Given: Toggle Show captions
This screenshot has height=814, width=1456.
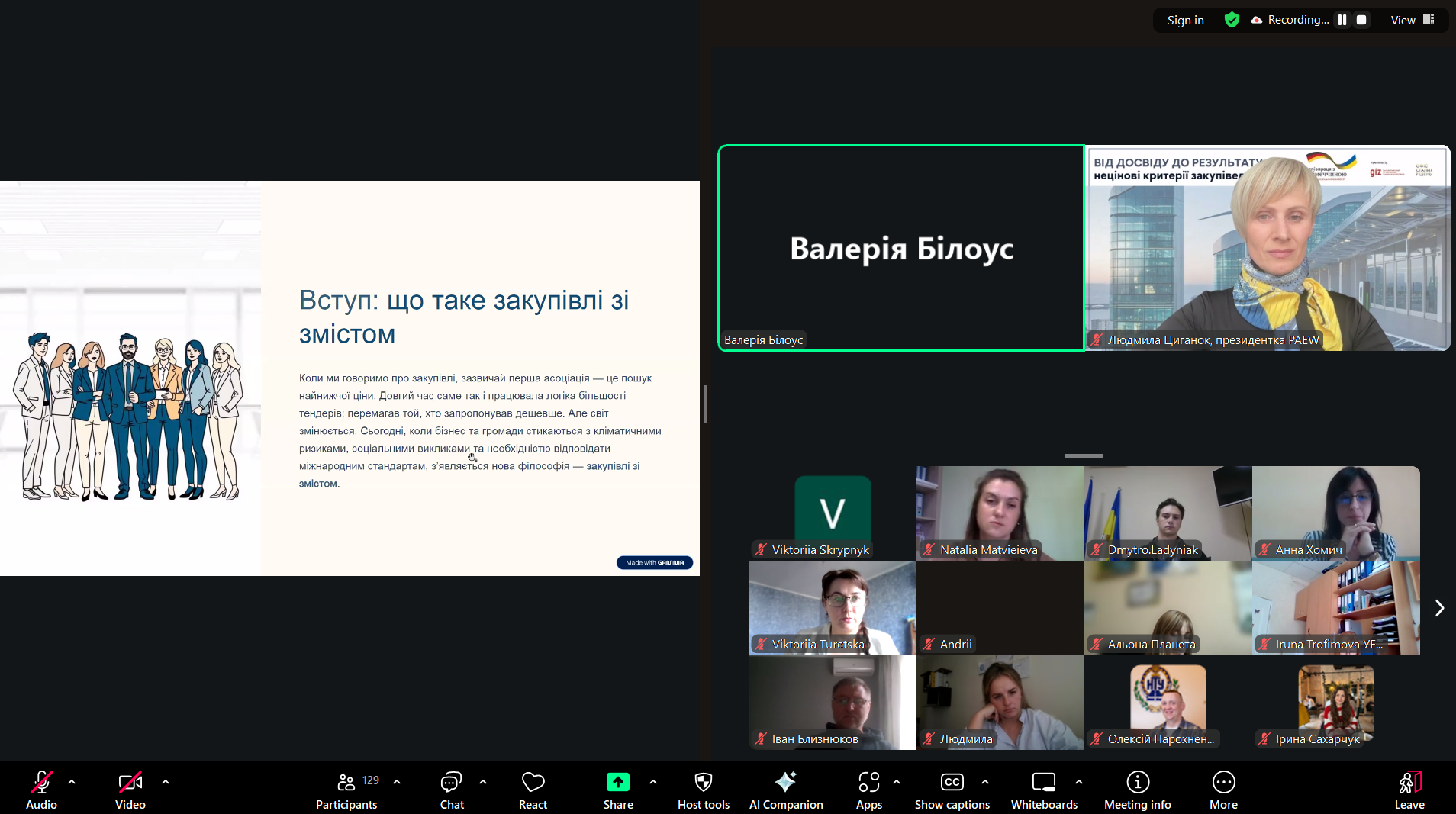Looking at the screenshot, I should 952,790.
